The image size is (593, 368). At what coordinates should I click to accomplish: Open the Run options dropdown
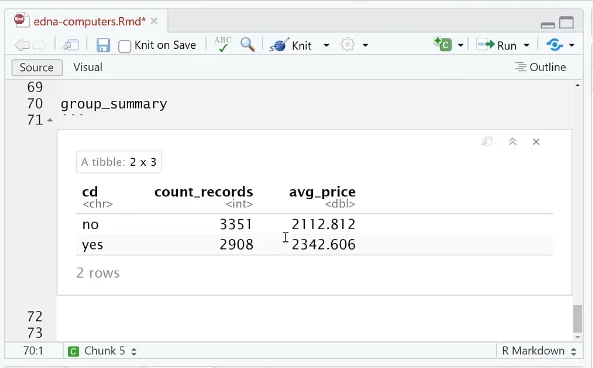click(x=526, y=45)
